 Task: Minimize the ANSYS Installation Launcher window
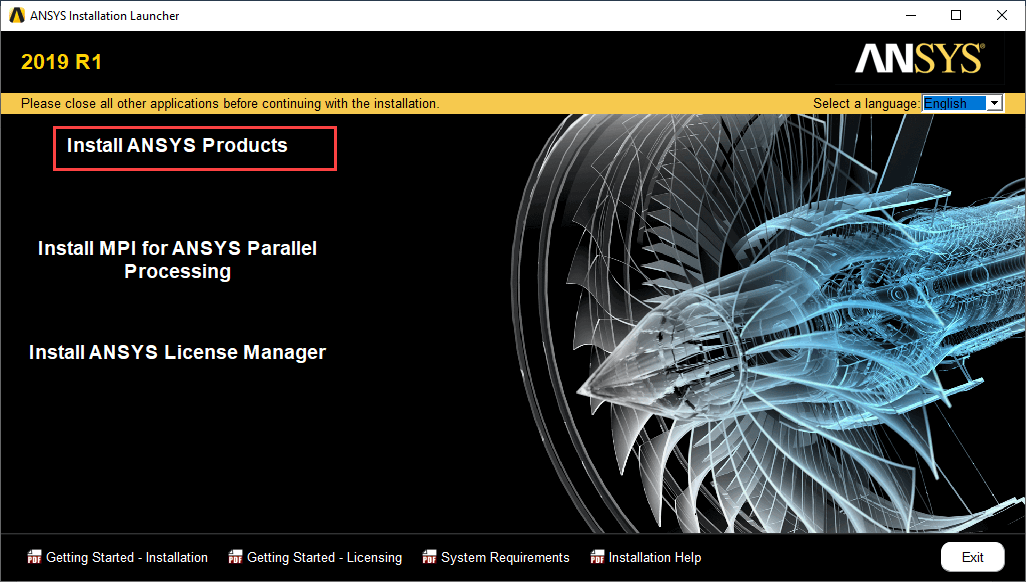tap(911, 15)
